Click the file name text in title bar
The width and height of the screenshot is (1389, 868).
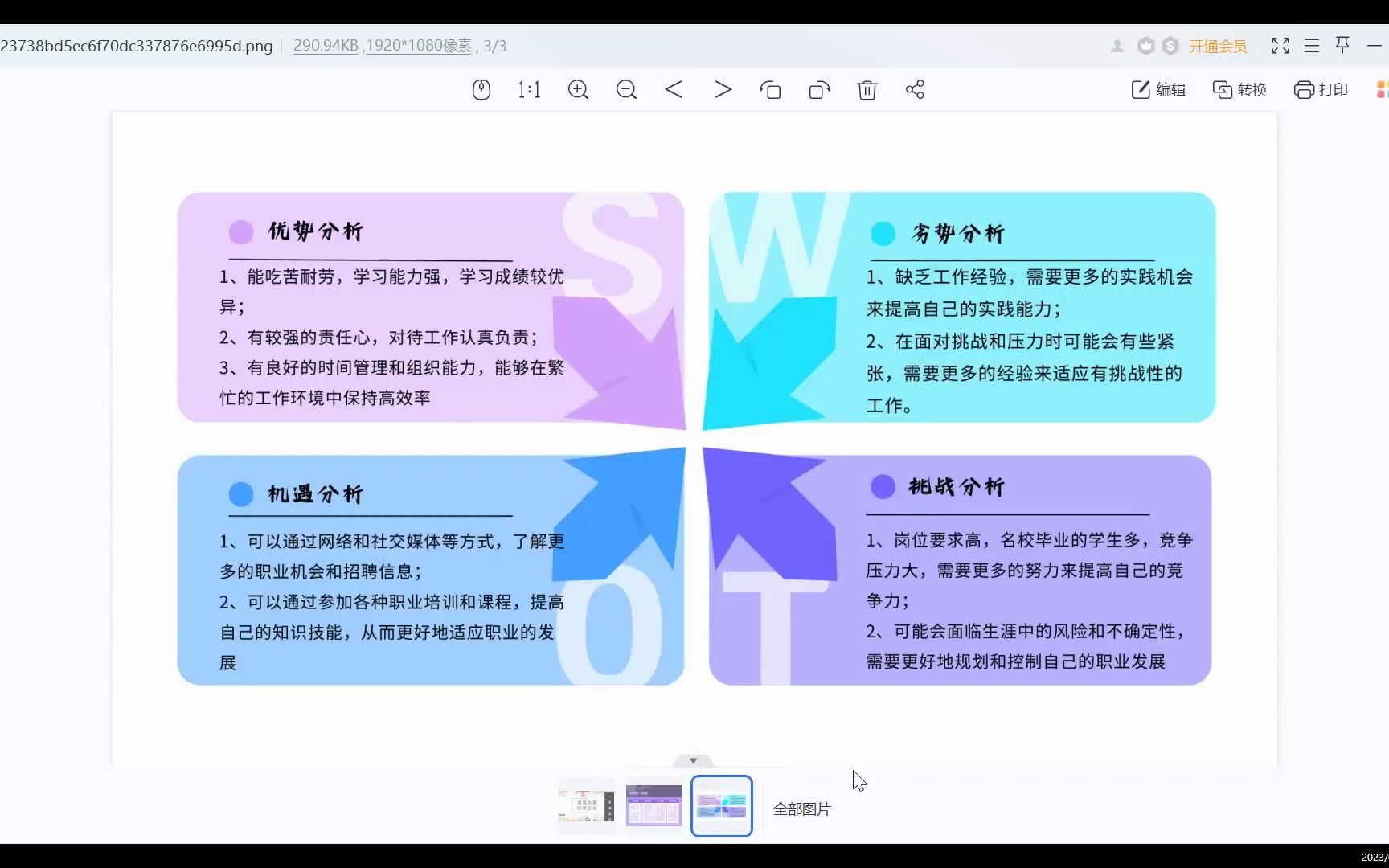point(137,46)
